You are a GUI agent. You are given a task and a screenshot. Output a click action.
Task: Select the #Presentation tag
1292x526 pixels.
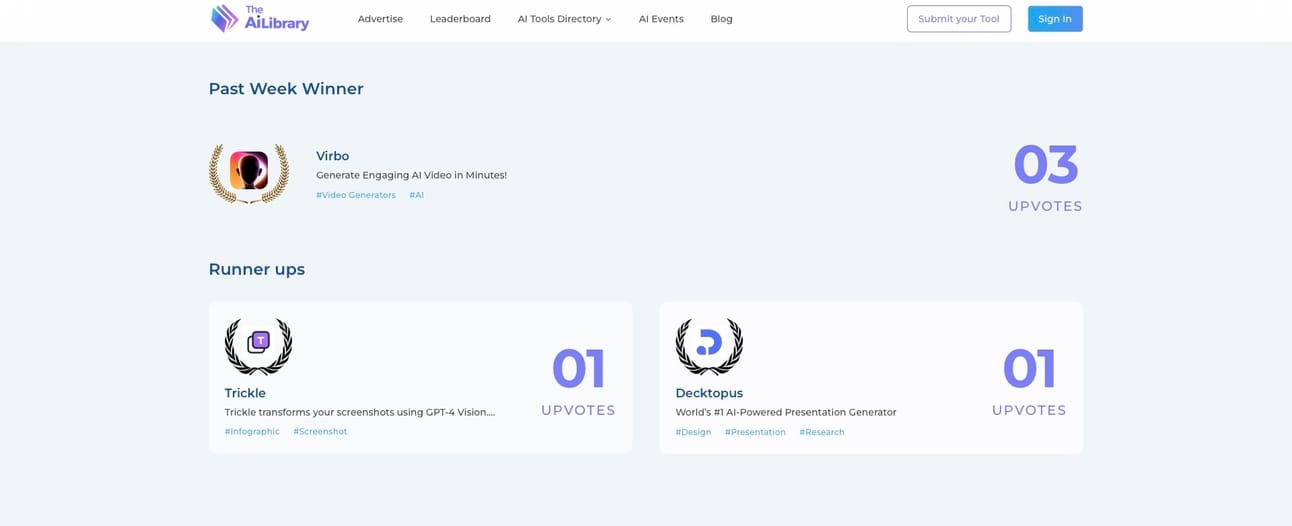click(x=755, y=432)
